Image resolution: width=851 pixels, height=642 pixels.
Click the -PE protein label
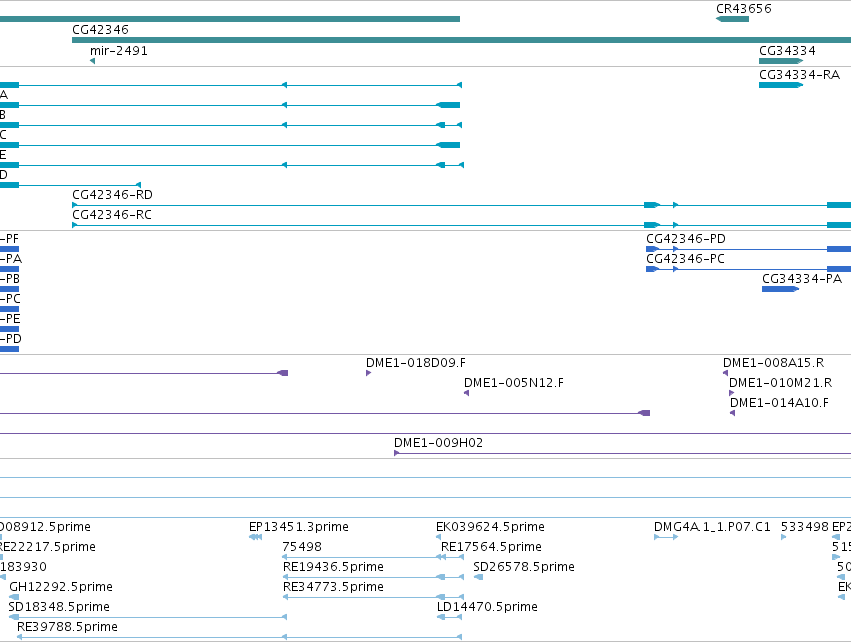point(10,319)
